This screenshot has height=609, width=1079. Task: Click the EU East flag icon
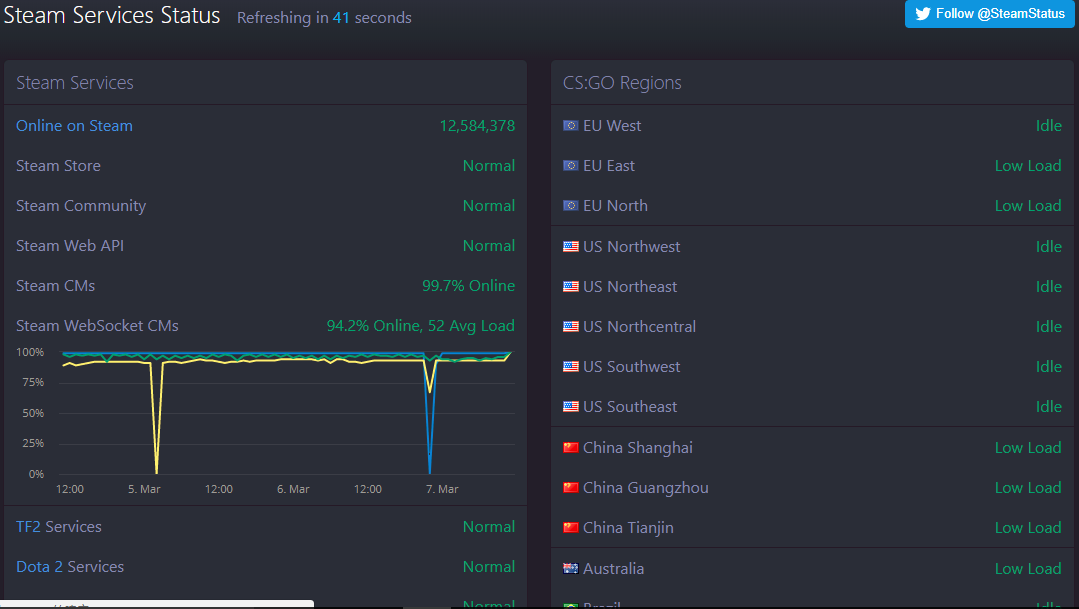click(x=571, y=166)
